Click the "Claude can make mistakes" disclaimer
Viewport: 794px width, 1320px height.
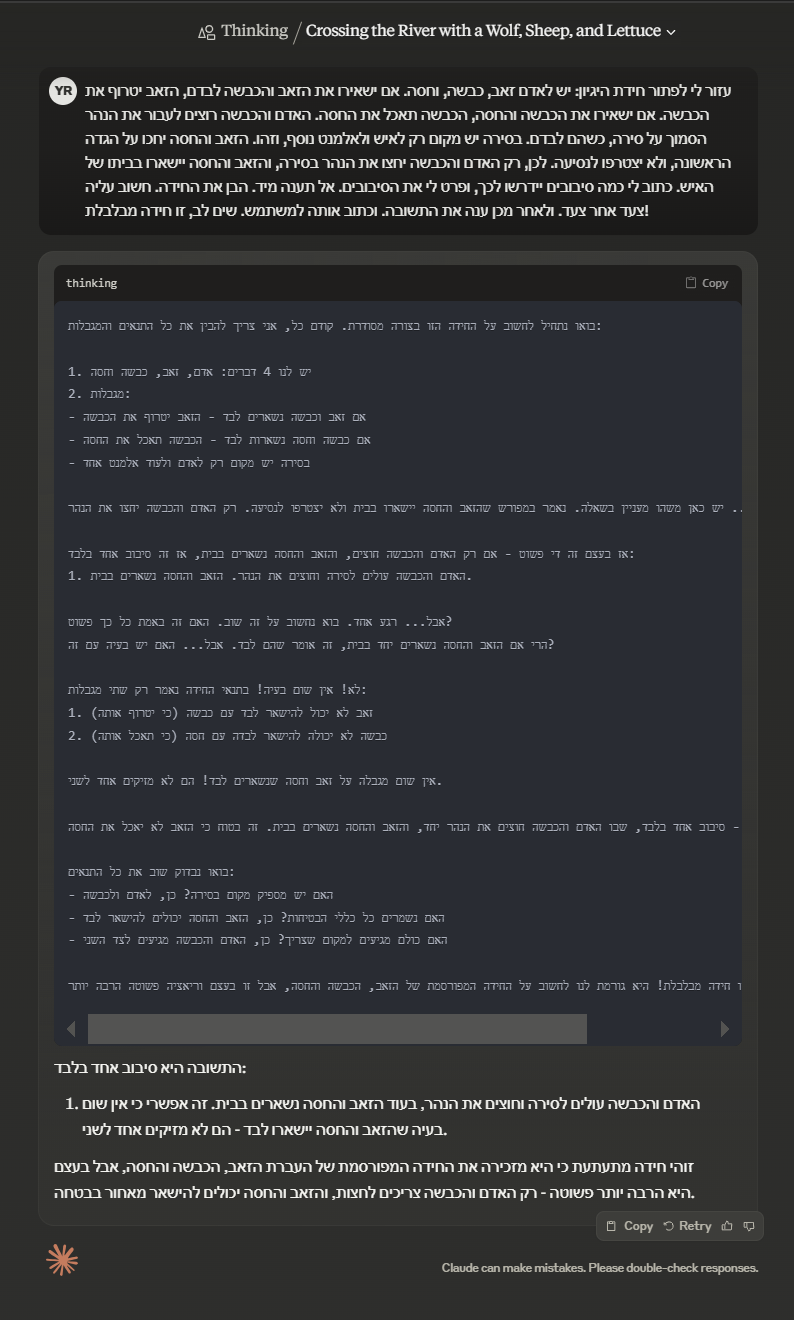point(600,1268)
